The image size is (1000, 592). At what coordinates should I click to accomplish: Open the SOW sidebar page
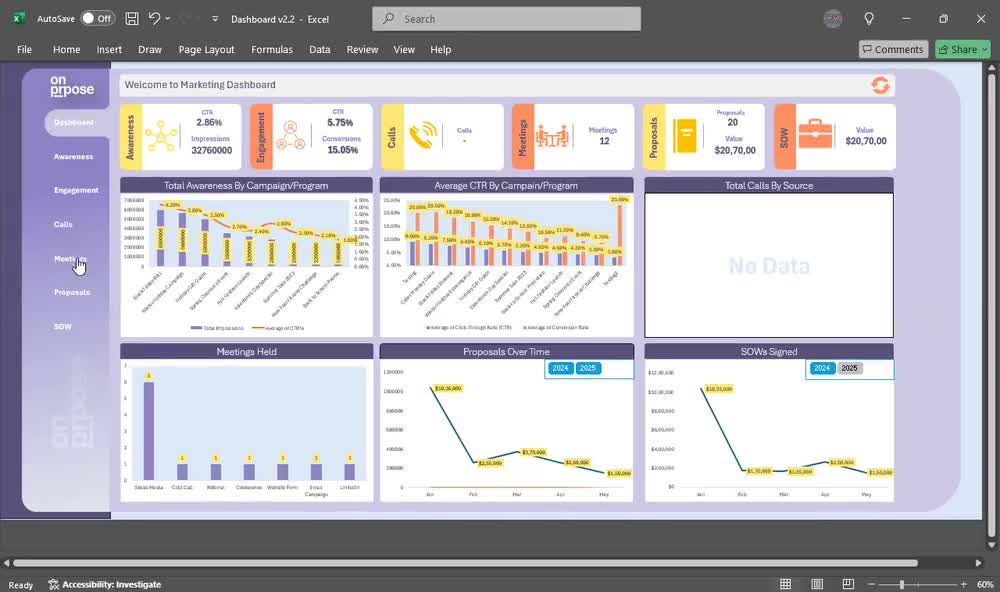click(62, 327)
